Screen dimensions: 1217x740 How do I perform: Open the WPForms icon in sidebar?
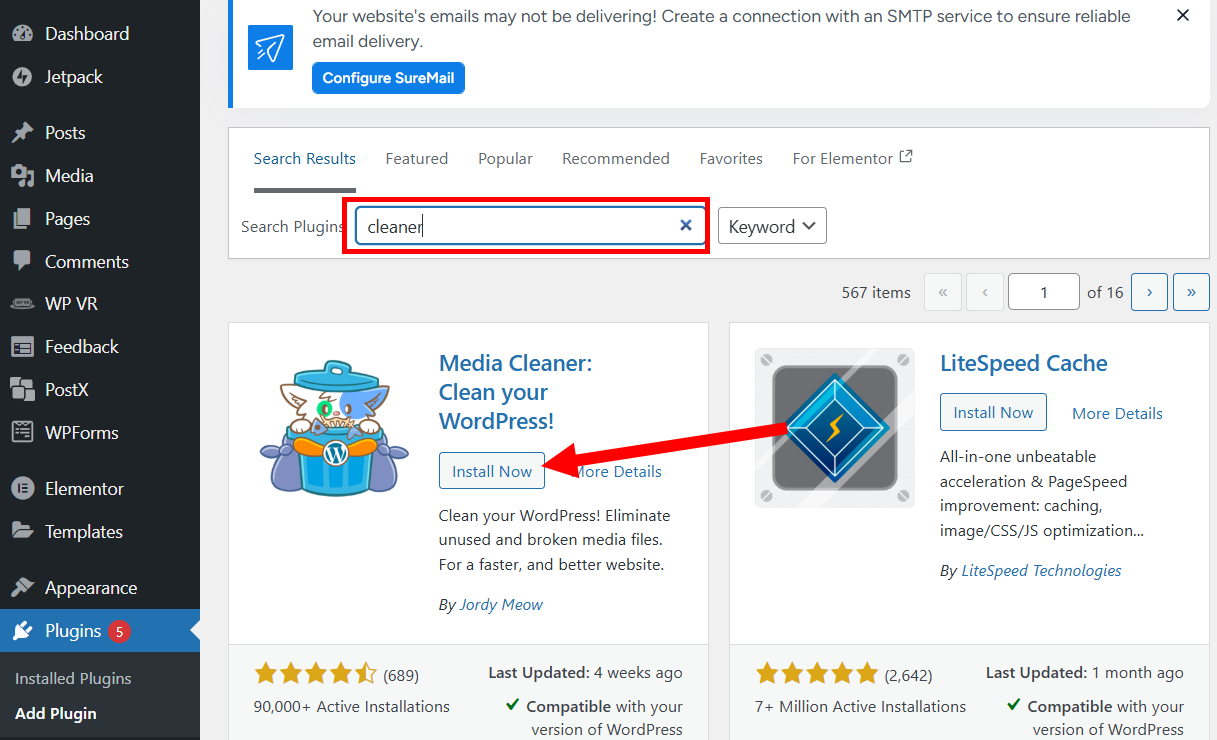point(22,432)
